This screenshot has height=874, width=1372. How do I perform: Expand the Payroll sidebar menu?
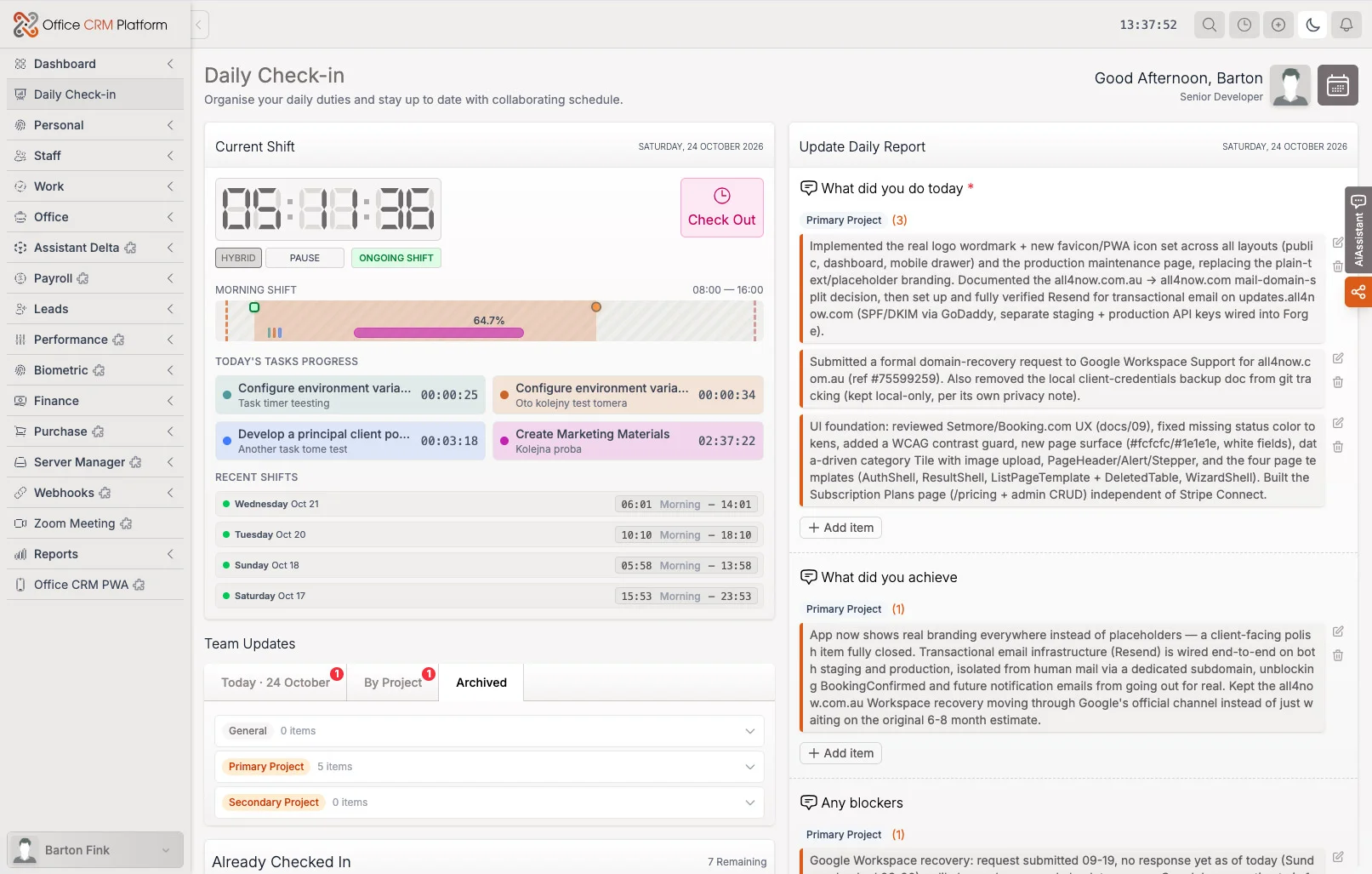tap(170, 278)
